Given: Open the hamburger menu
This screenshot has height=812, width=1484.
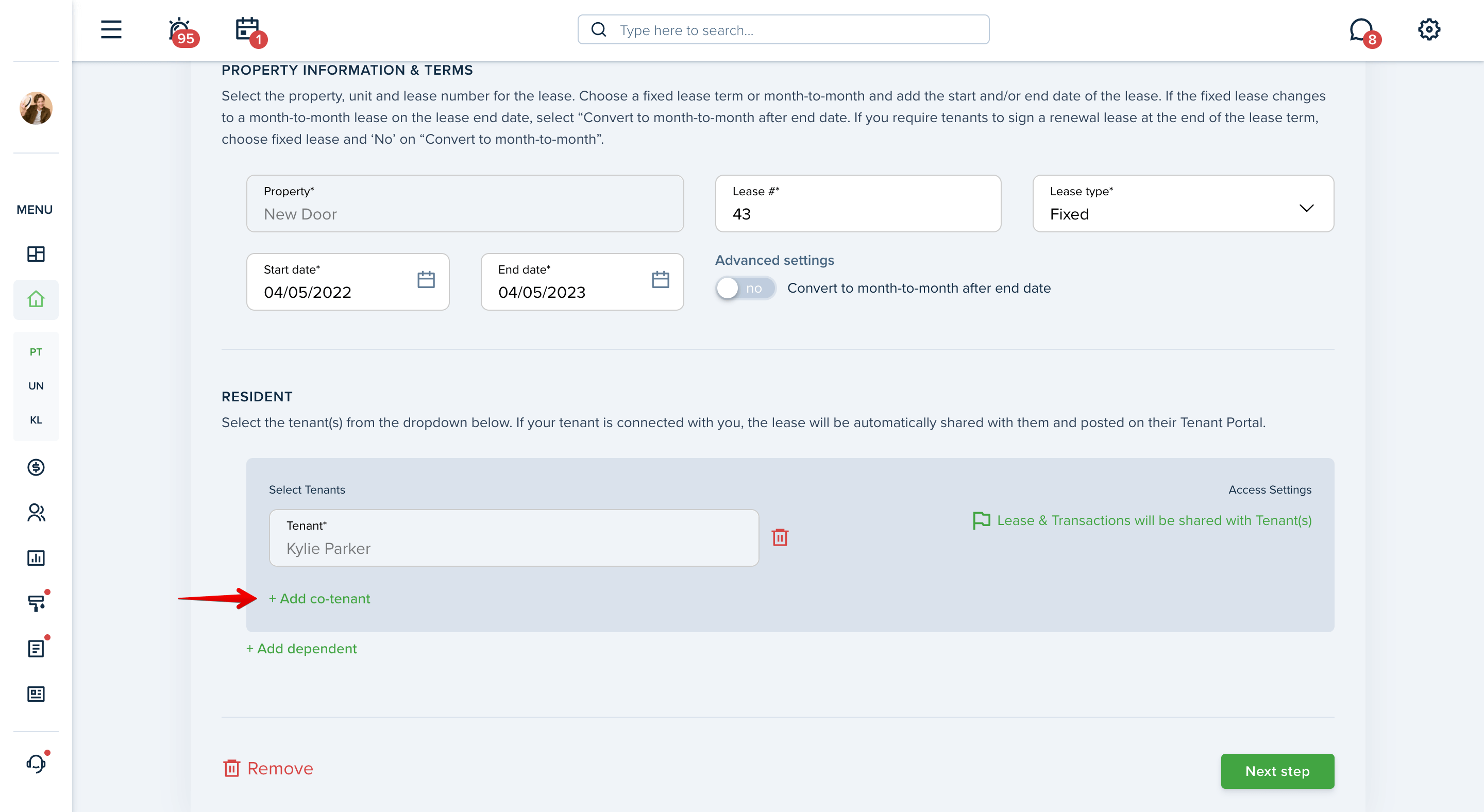Looking at the screenshot, I should coord(111,29).
